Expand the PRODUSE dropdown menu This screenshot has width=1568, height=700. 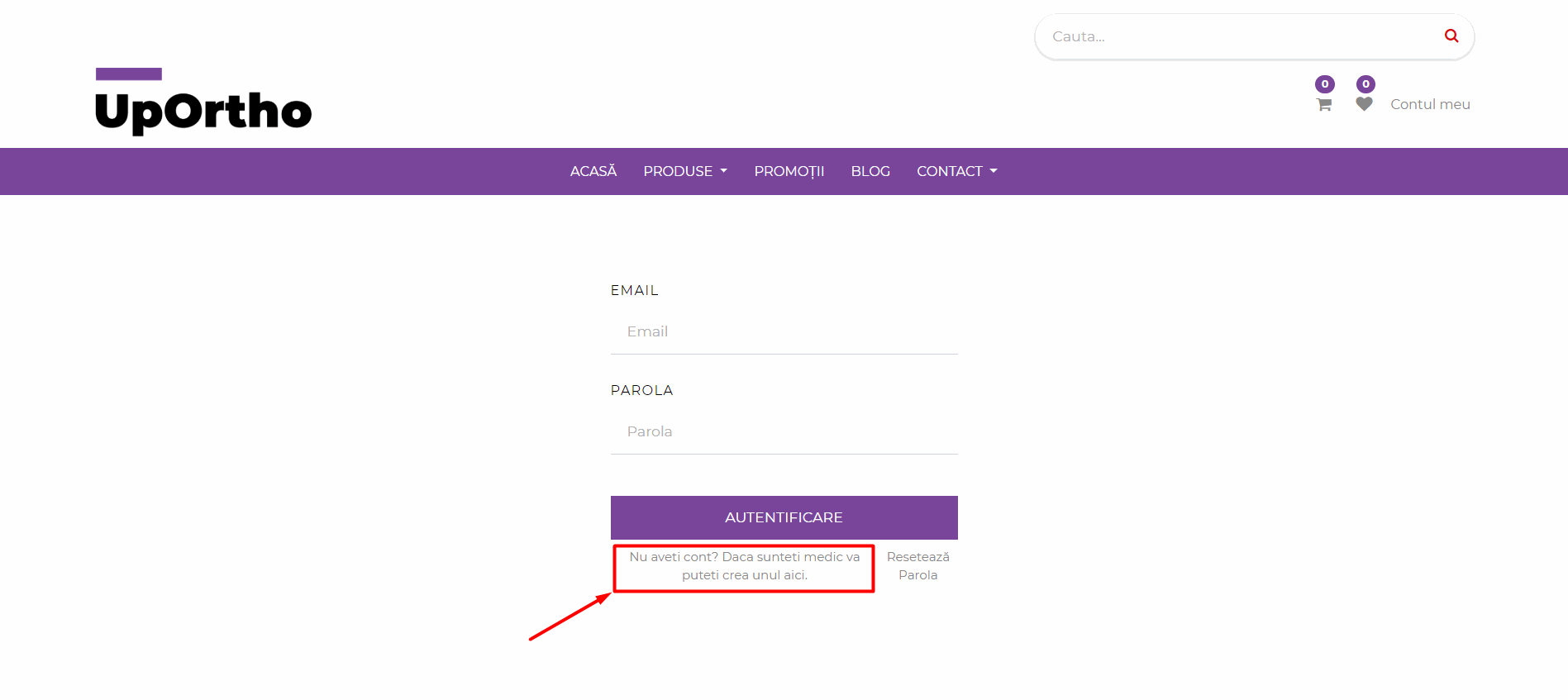click(685, 171)
